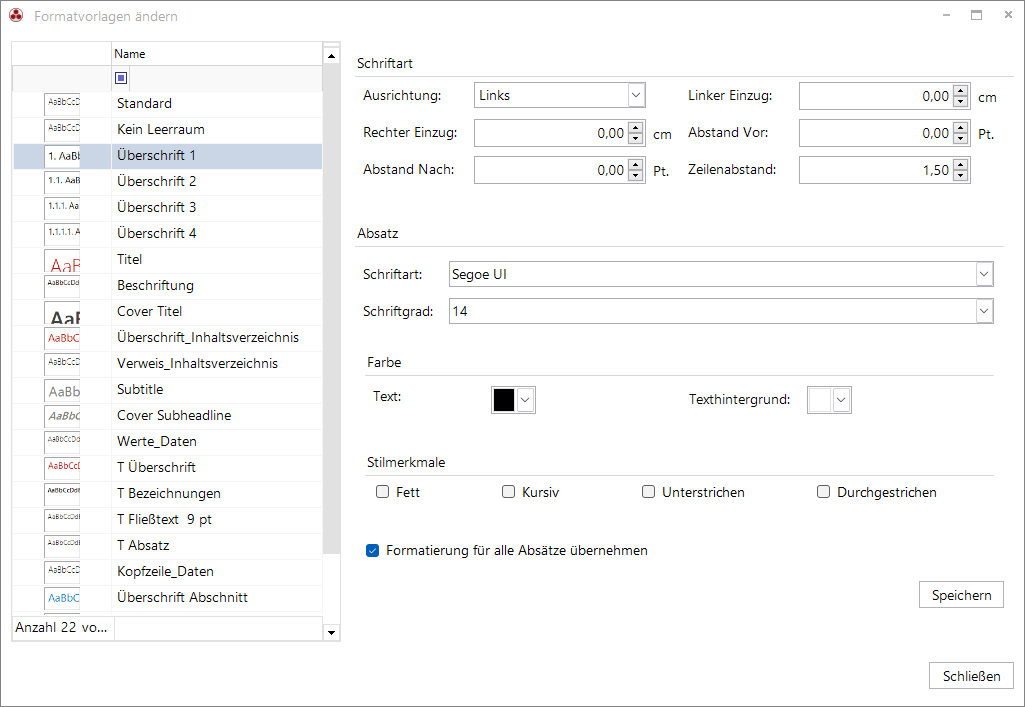The image size is (1025, 707).
Task: Click the Name column filter icon
Action: click(121, 78)
